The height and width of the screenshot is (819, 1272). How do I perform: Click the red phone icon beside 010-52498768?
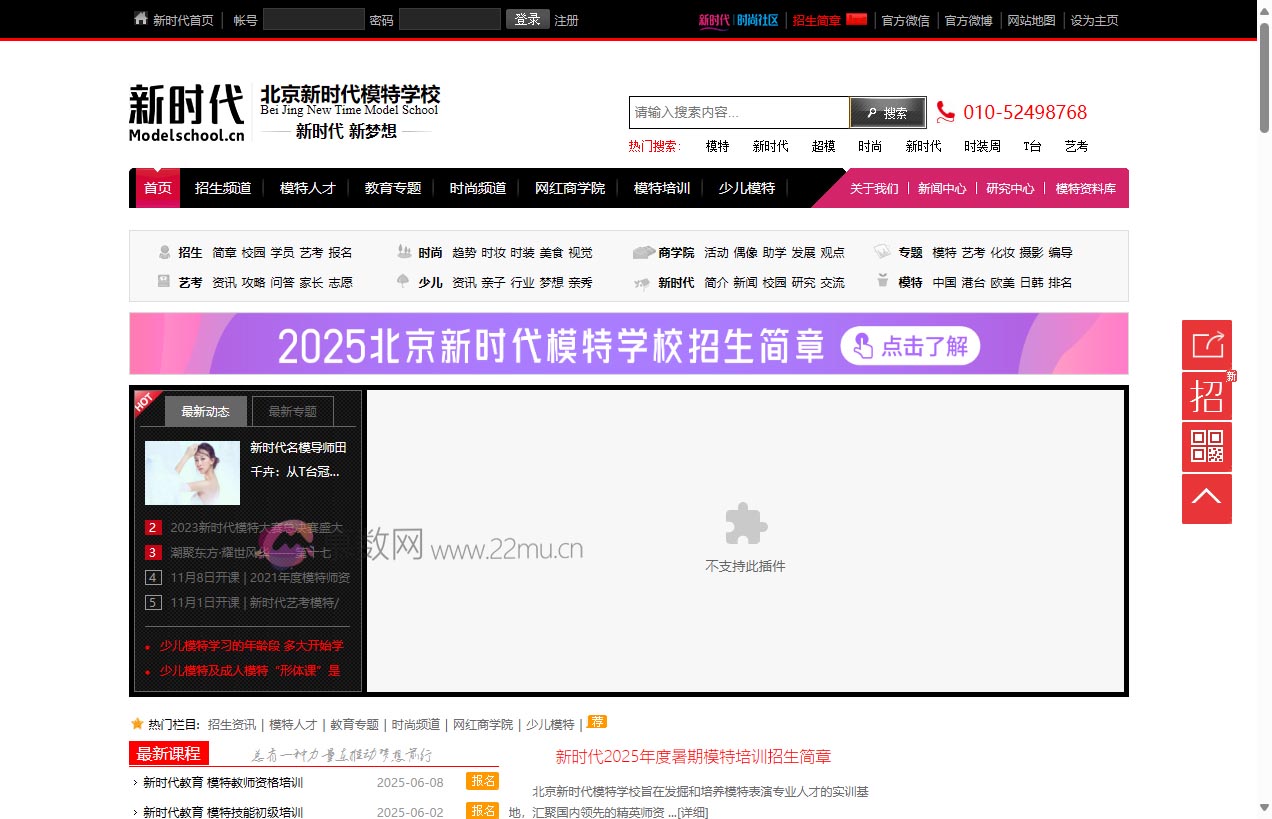(948, 112)
